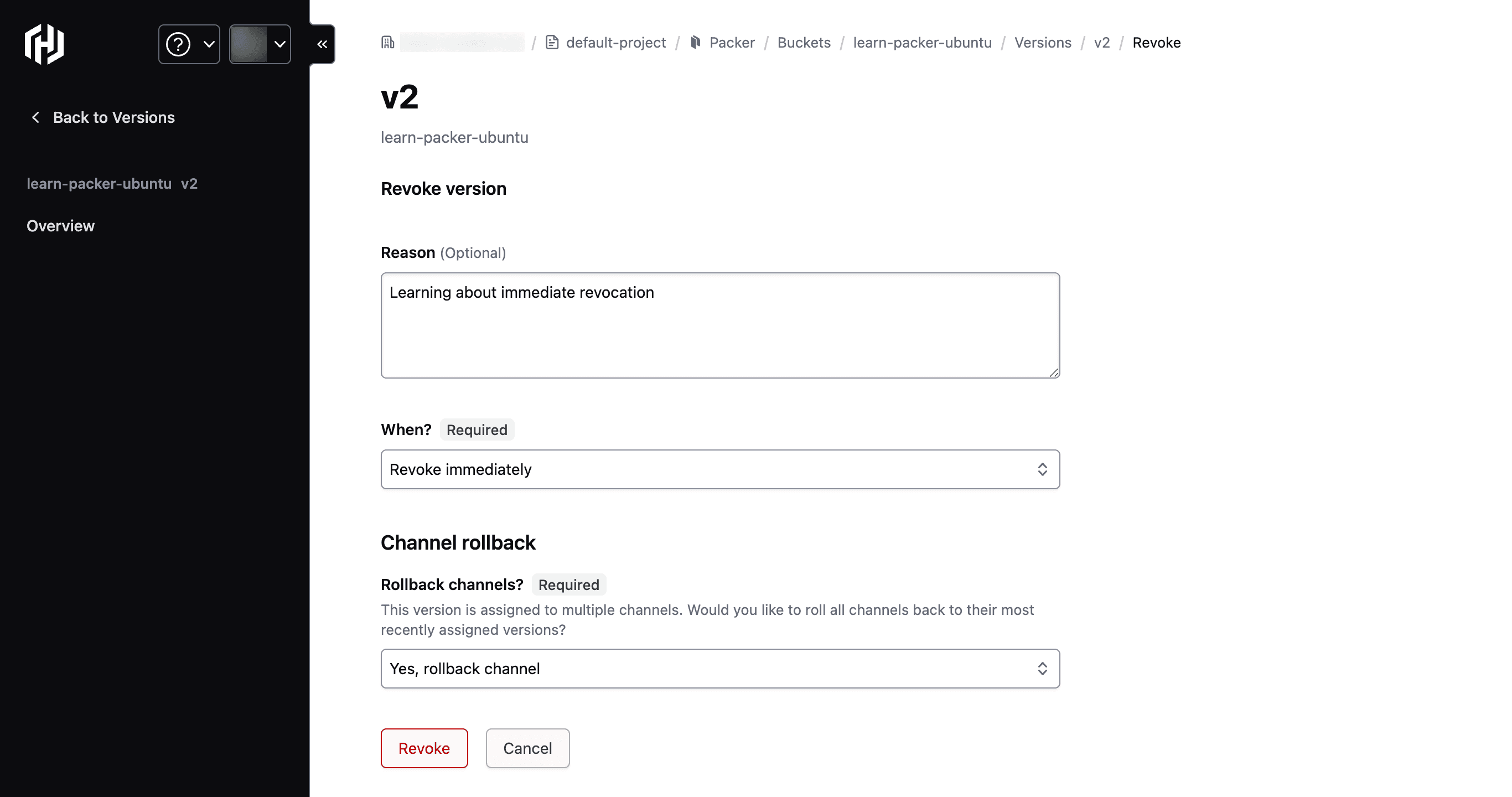Click Cancel to abort revocation
The image size is (1512, 797).
point(527,748)
